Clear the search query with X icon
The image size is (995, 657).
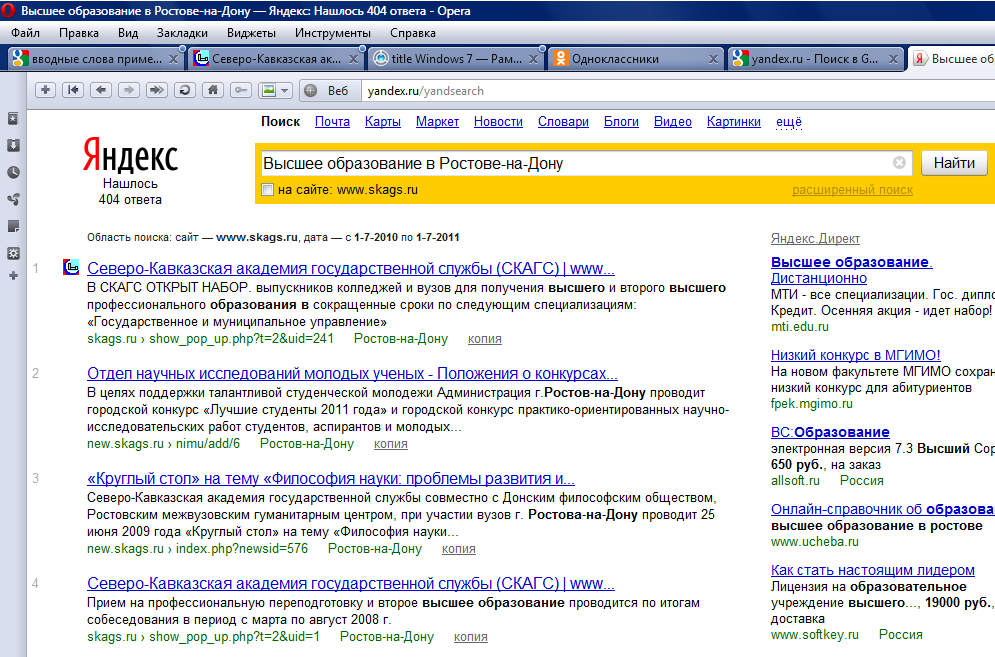[x=899, y=163]
